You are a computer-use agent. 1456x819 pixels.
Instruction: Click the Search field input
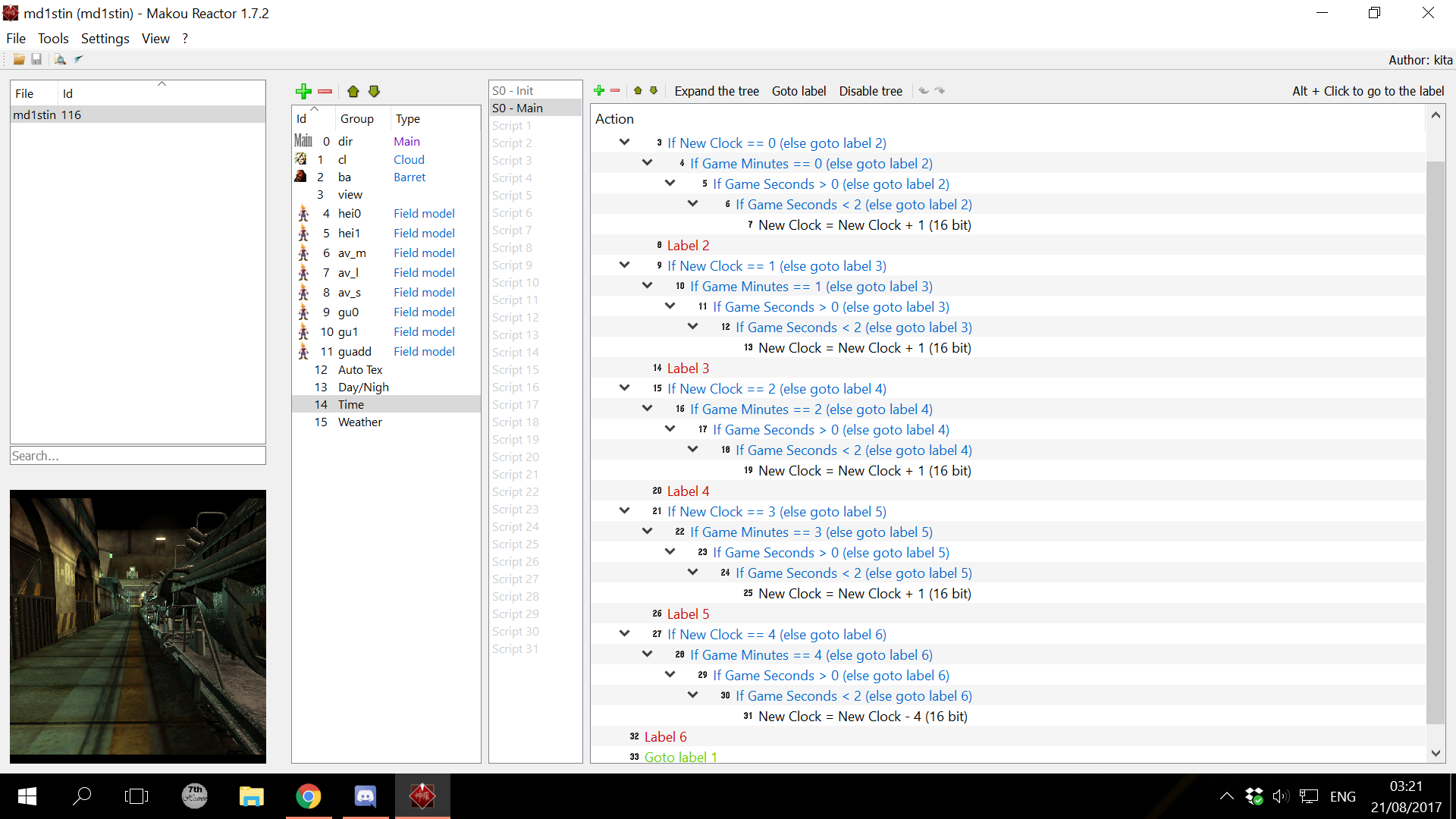coord(138,456)
